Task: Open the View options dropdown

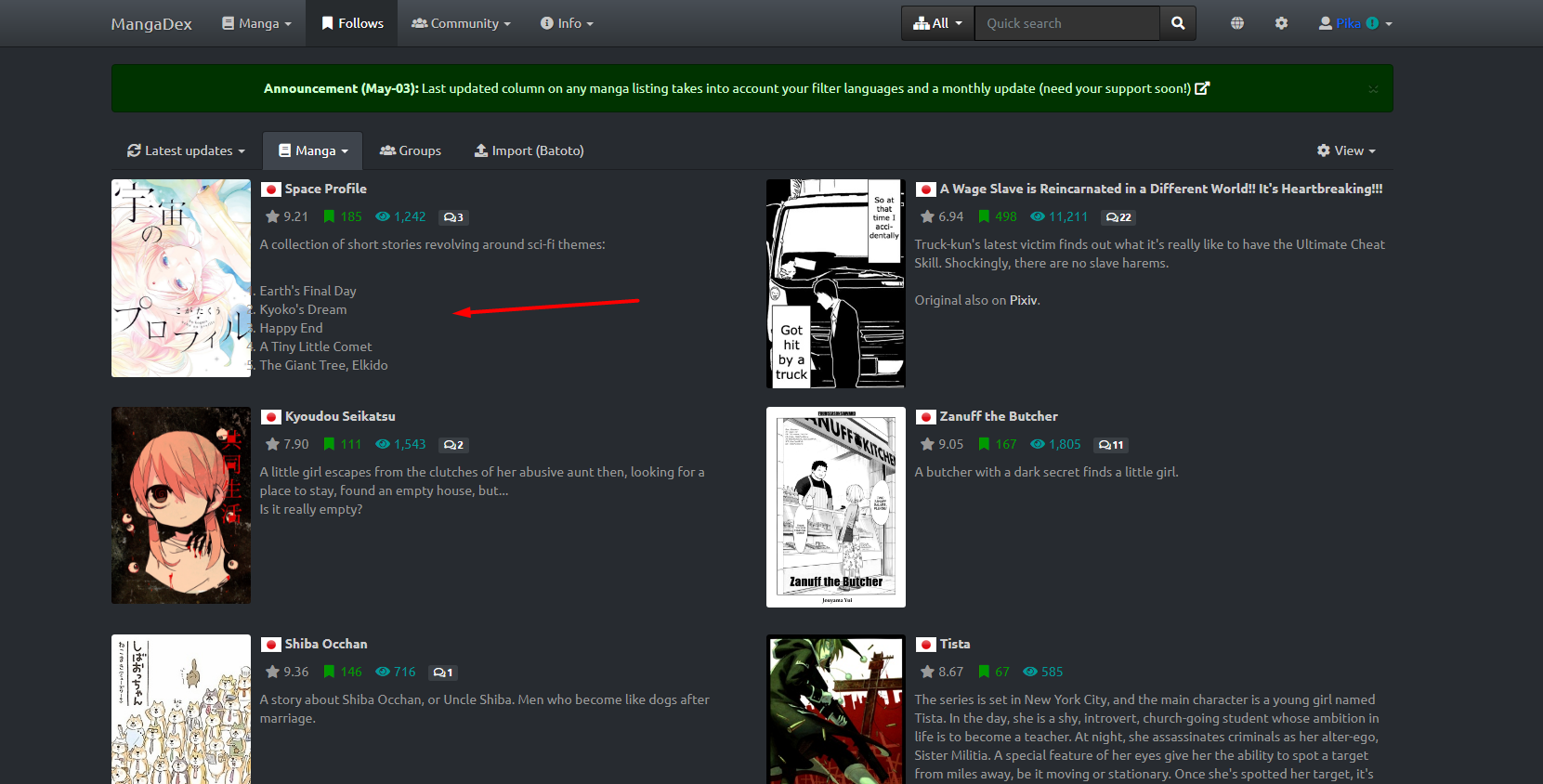Action: [x=1346, y=150]
